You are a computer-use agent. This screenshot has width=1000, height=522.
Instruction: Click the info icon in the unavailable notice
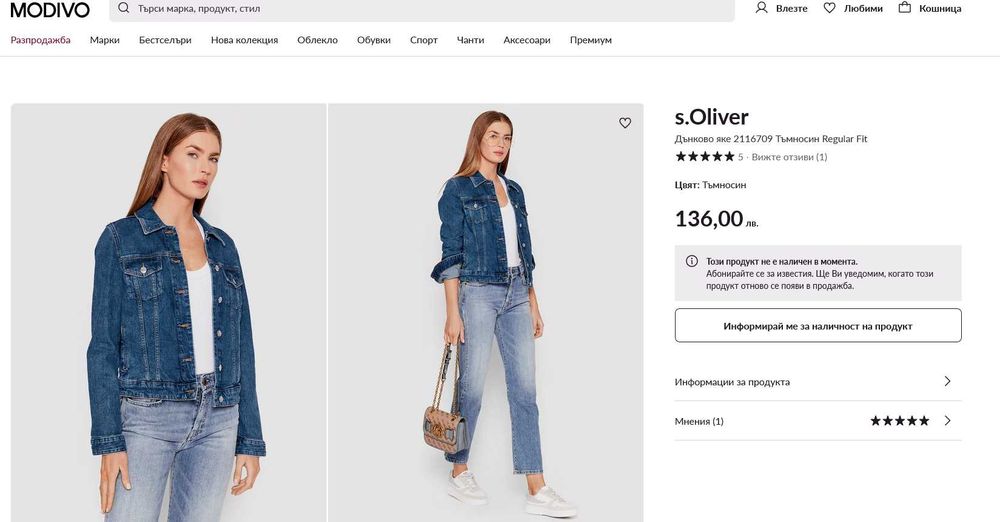coord(691,262)
